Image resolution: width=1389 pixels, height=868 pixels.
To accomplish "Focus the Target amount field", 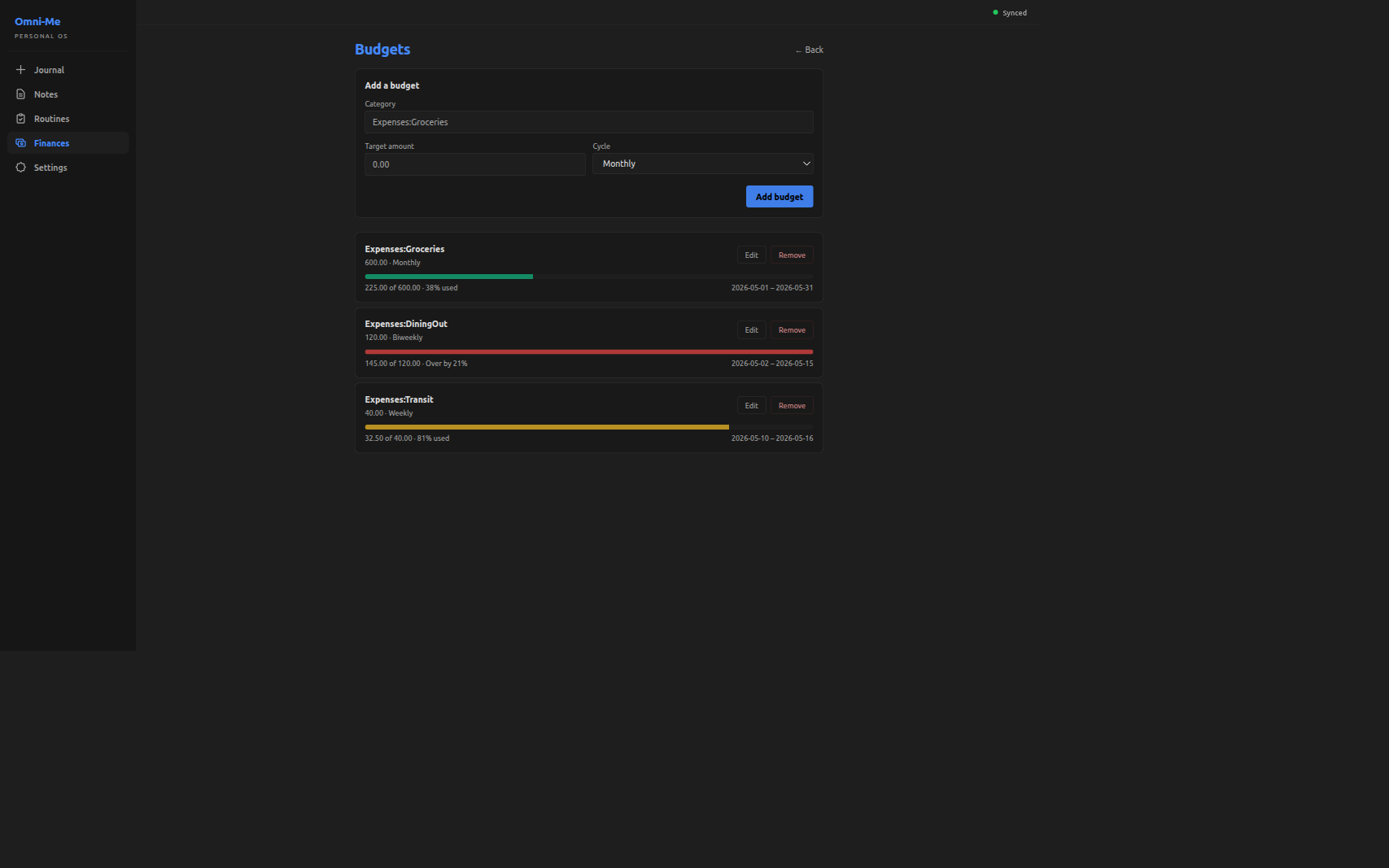I will pyautogui.click(x=474, y=164).
